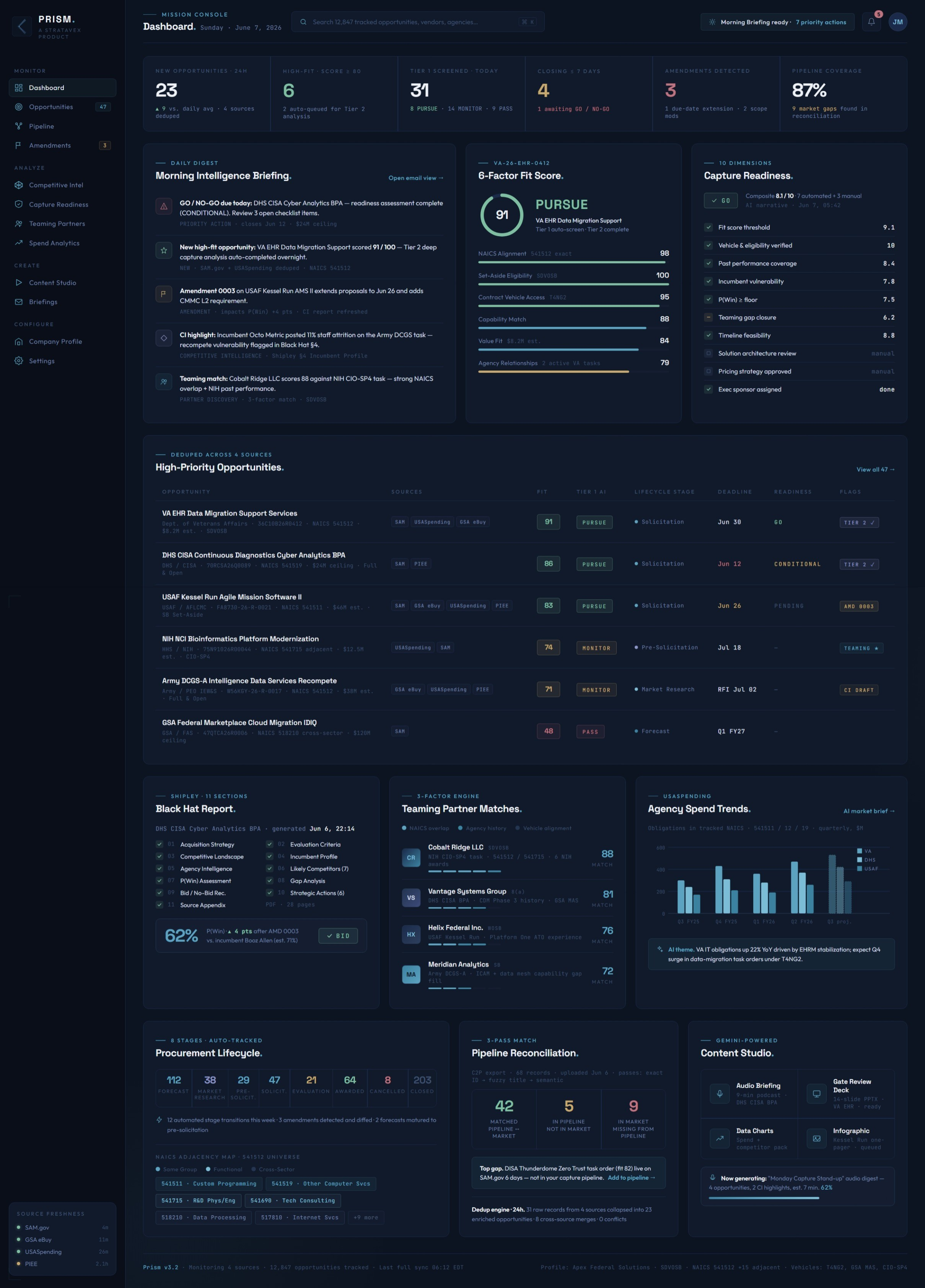
Task: Click flag icon beside Amendment 0003 digest
Action: [x=163, y=293]
